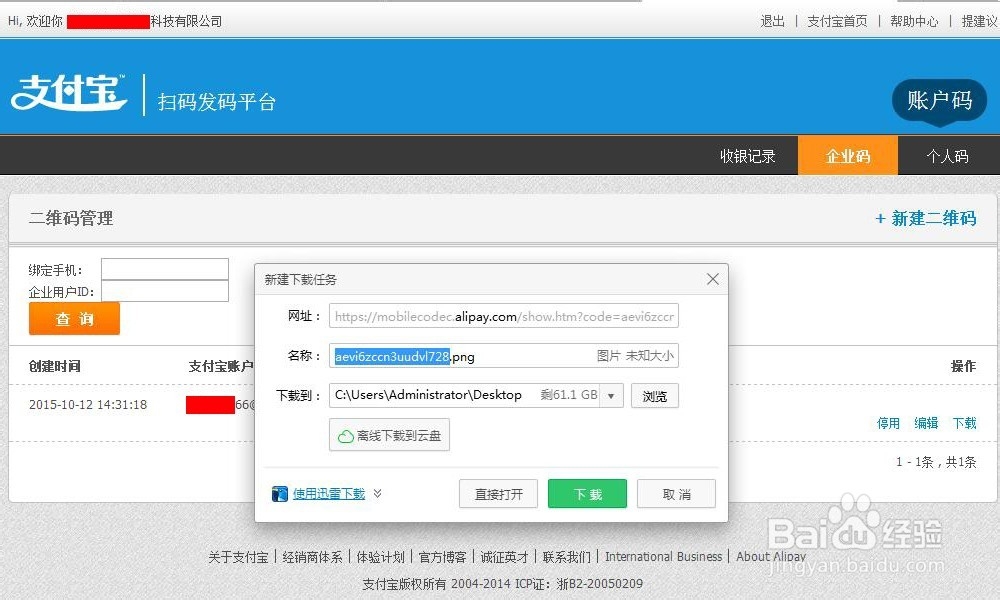Click + 新建二维码

925,219
